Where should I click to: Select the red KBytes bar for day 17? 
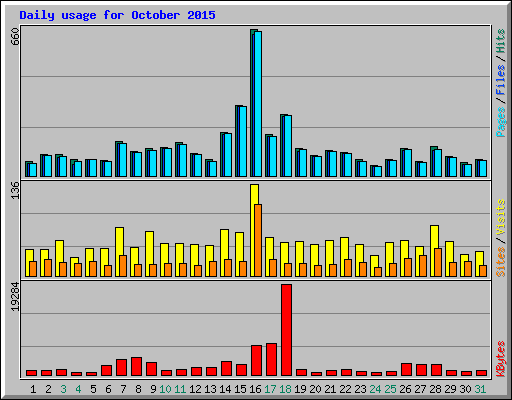click(x=271, y=360)
